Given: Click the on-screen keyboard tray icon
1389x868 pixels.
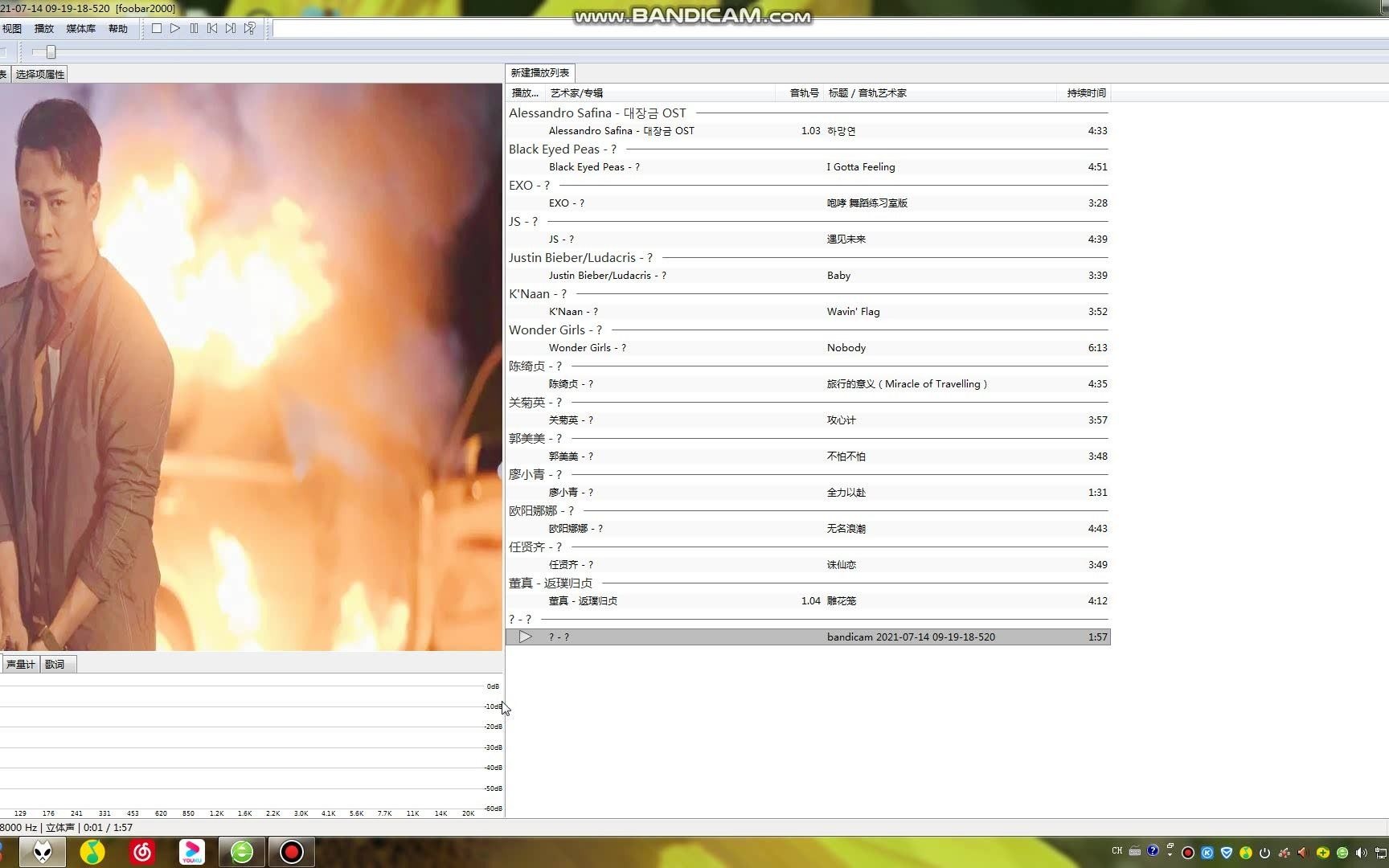Looking at the screenshot, I should pos(1135,850).
